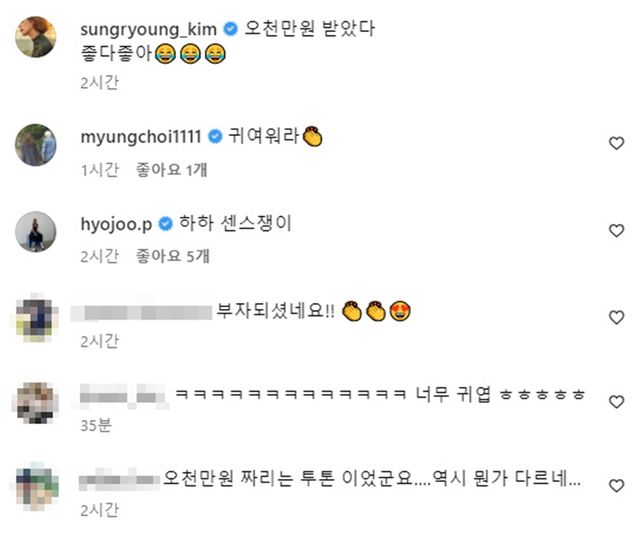The width and height of the screenshot is (640, 540).
Task: Tap heart on the '부자되셨네요' comment
Action: [x=616, y=317]
